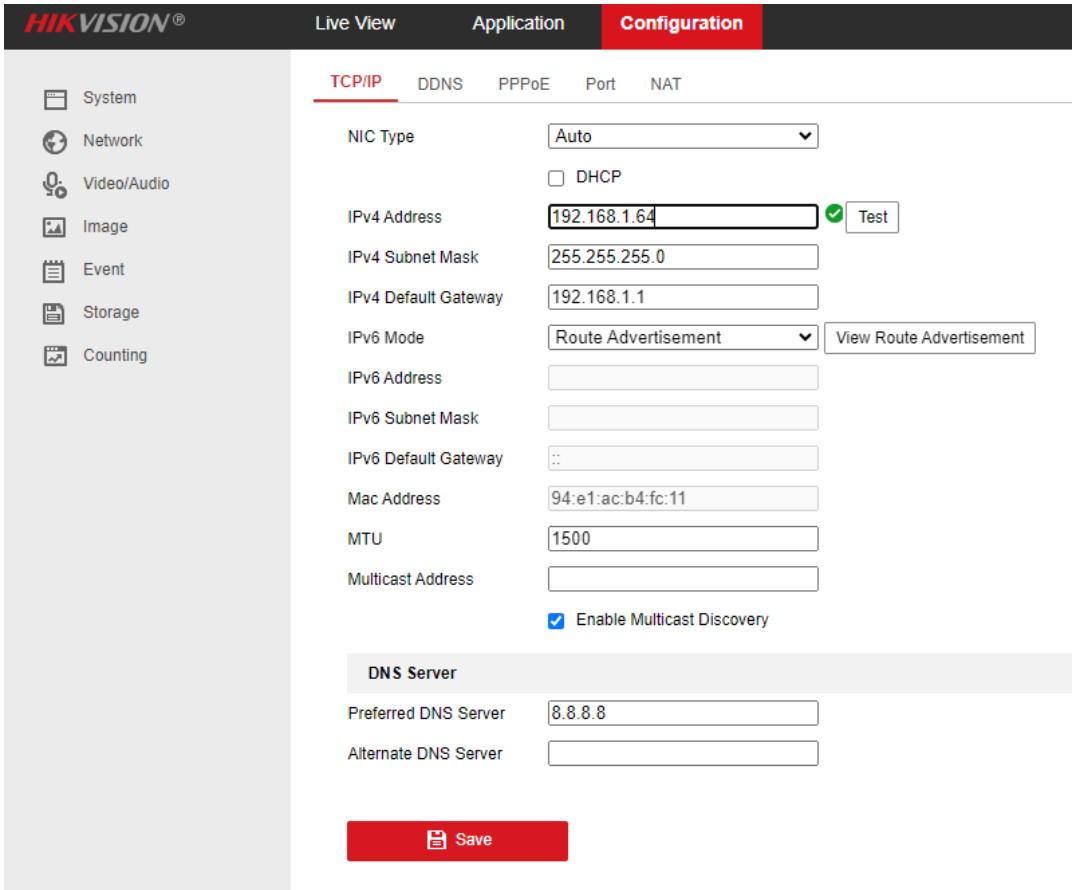Go to Live View menu
This screenshot has height=890, width=1078.
point(355,24)
